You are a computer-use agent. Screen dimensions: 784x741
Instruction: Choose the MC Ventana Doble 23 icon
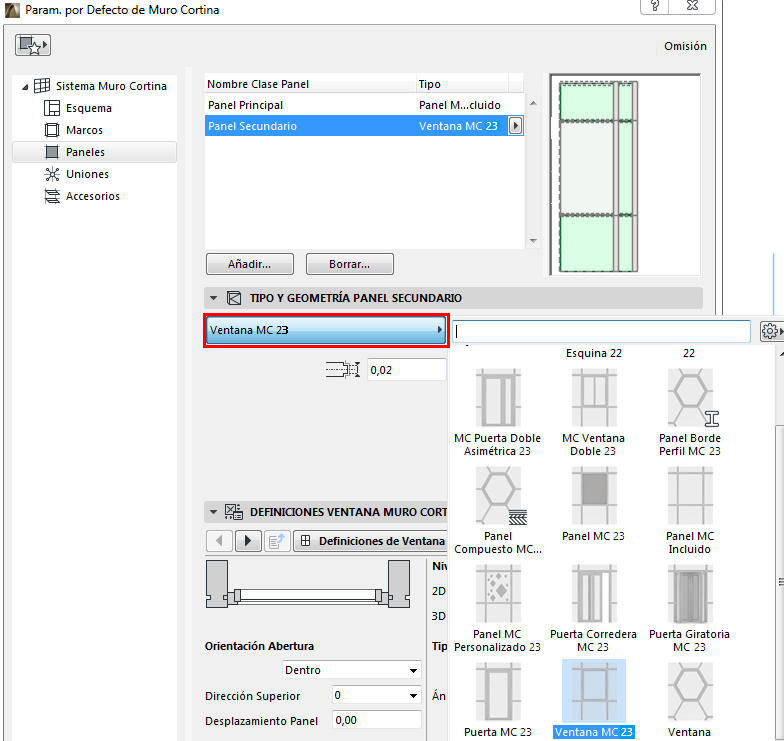coord(594,398)
